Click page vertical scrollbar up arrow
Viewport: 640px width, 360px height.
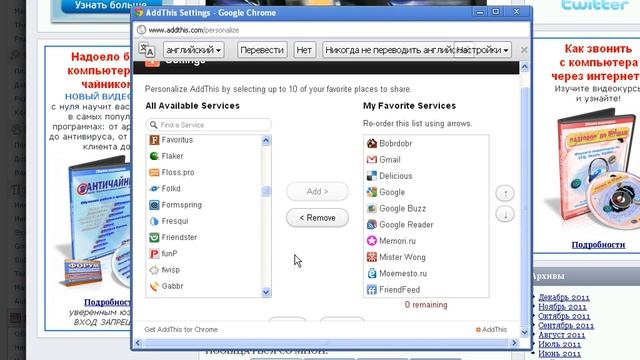pos(524,67)
